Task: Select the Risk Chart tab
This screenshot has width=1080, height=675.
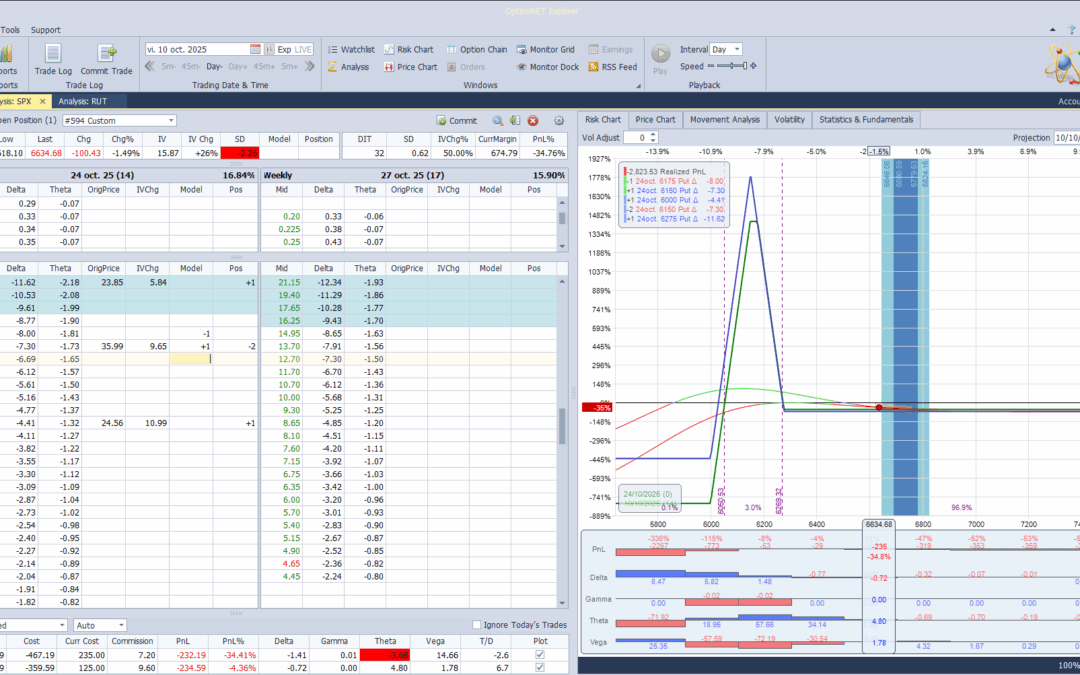Action: tap(603, 120)
